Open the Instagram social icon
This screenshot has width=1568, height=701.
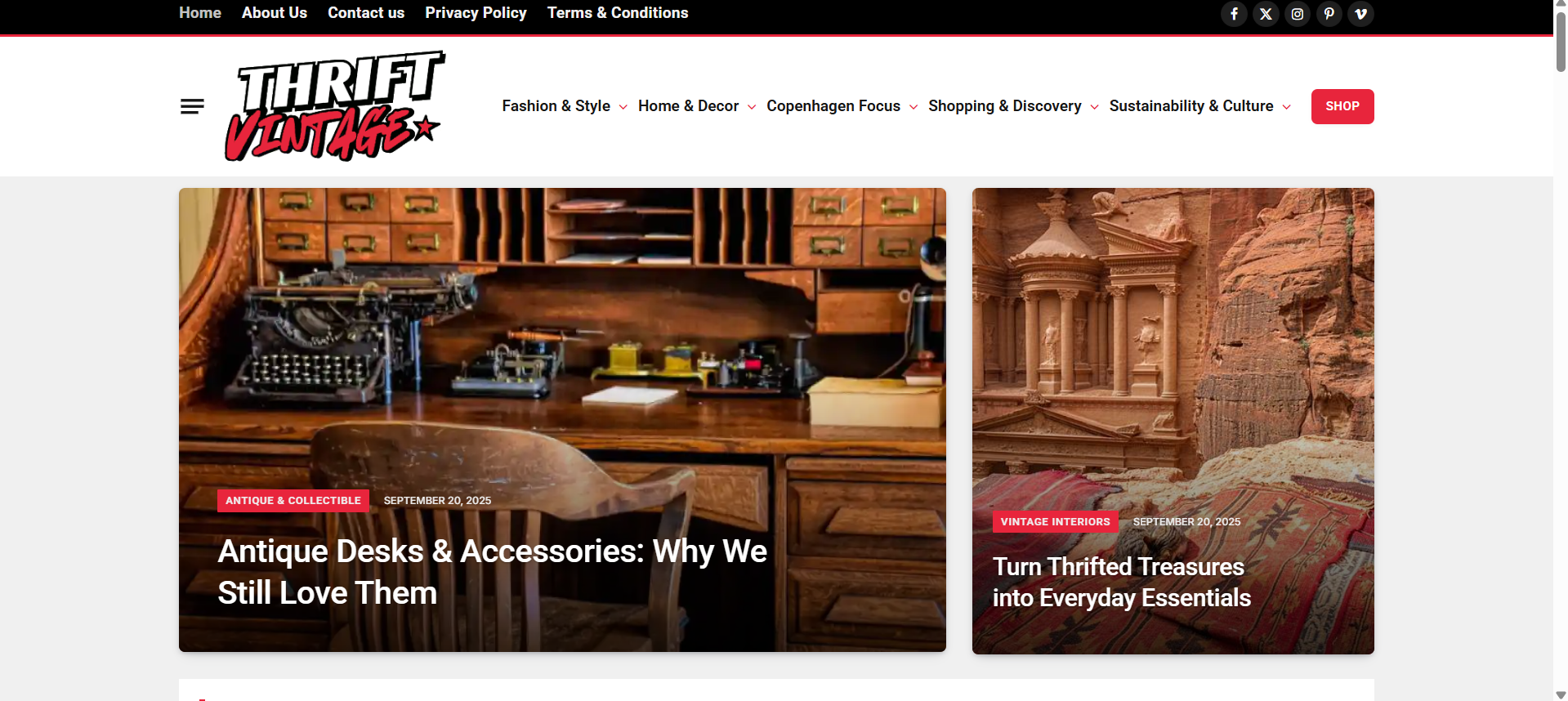[1298, 14]
